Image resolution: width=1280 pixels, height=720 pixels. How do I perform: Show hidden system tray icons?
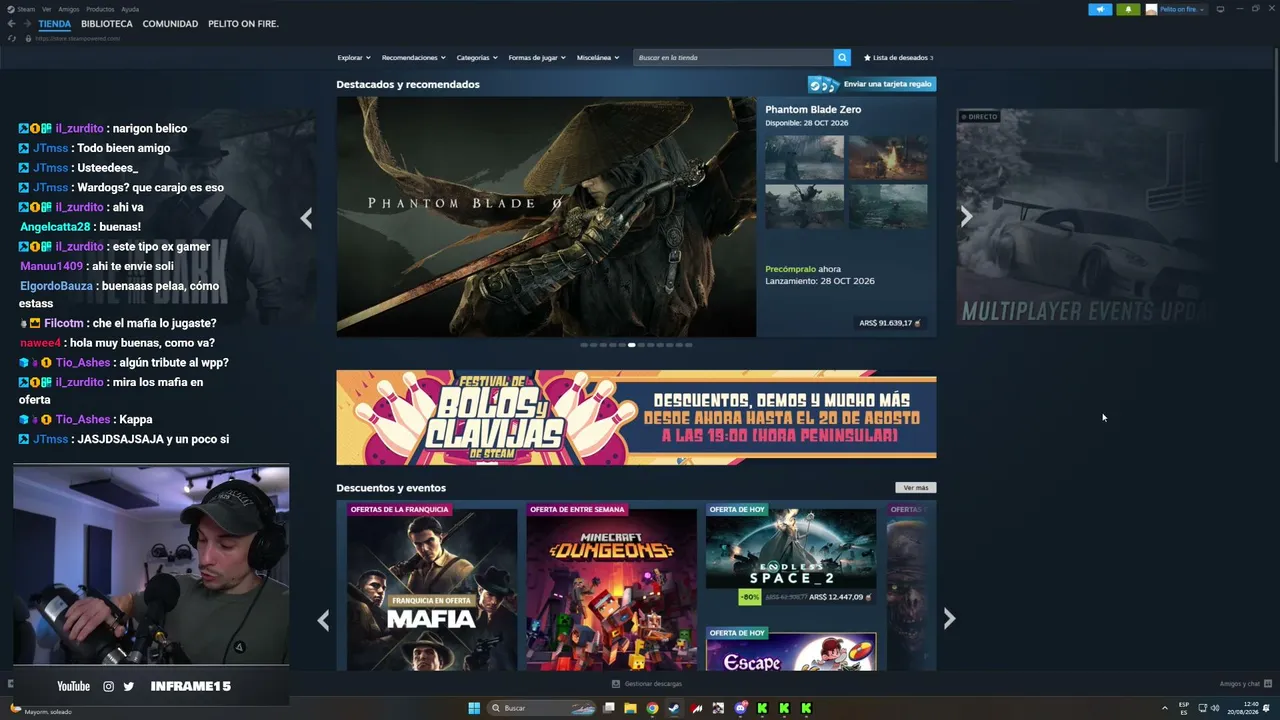click(x=1165, y=708)
